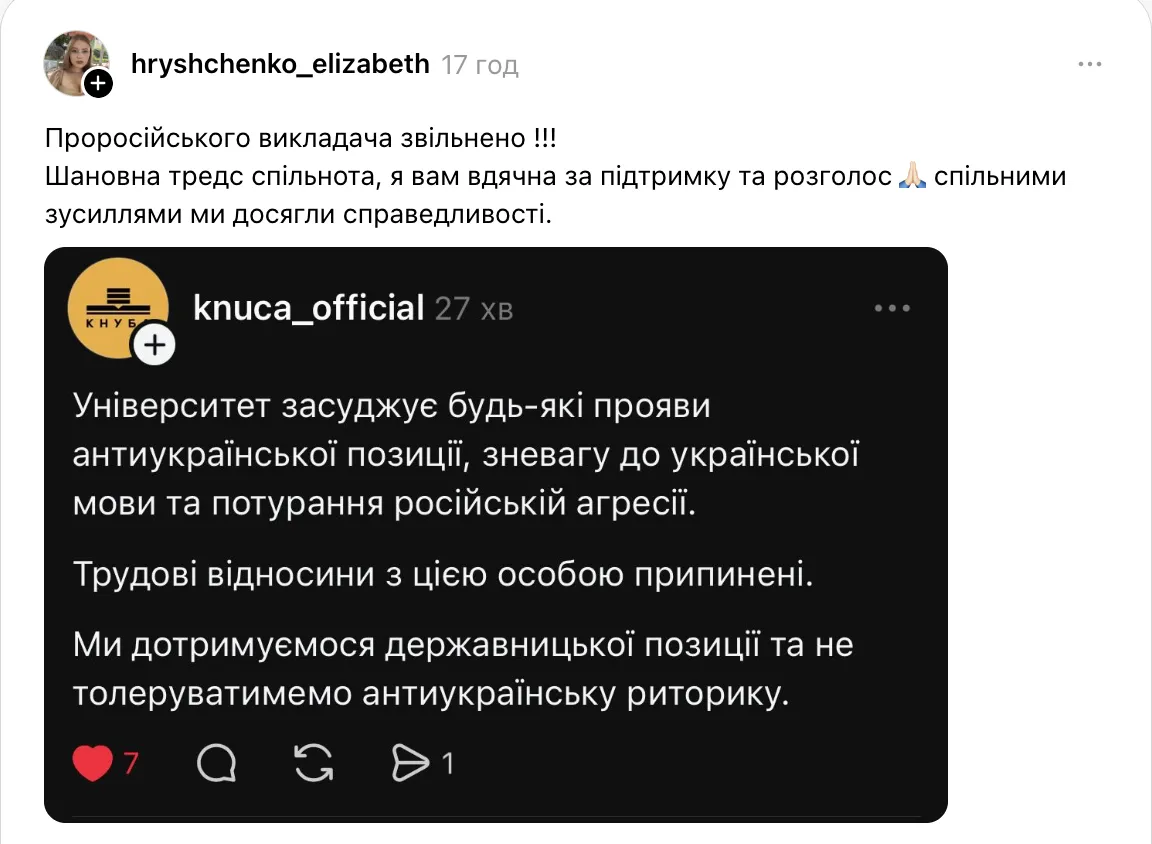
Task: Expand options for the quoted knuca_official post
Action: click(891, 308)
